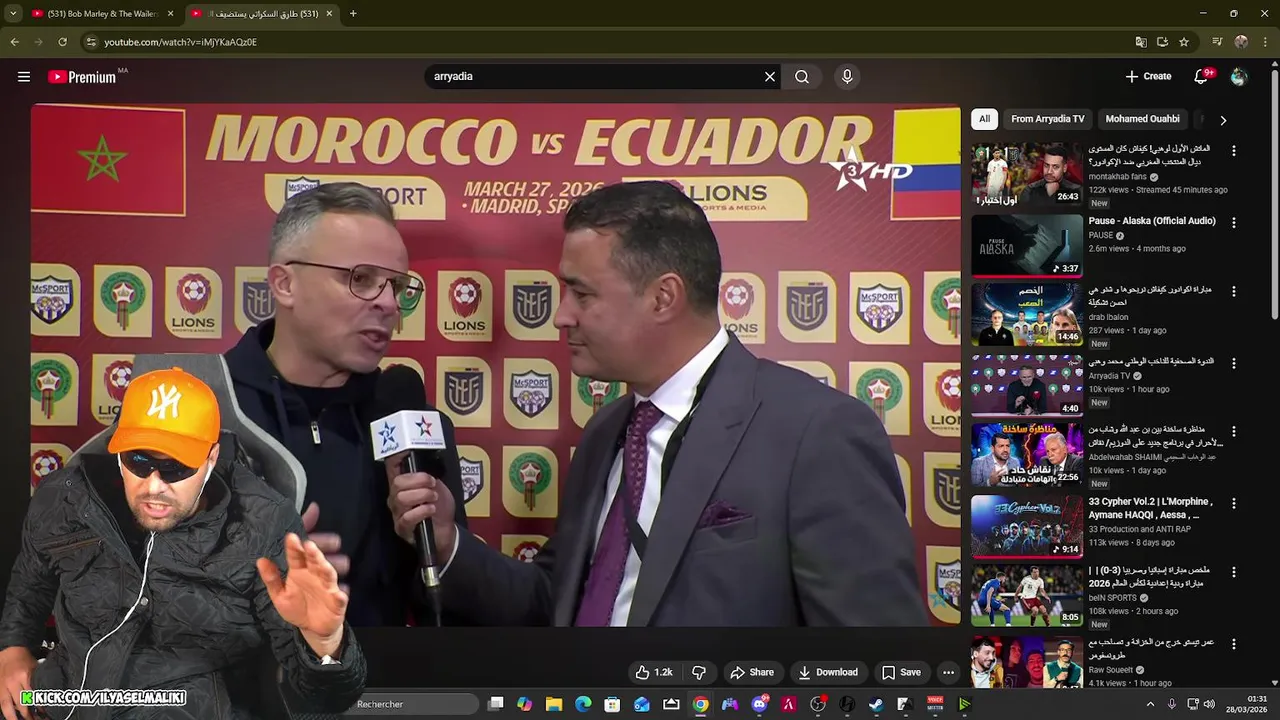Save the video to a playlist
This screenshot has height=720, width=1280.
coord(901,672)
